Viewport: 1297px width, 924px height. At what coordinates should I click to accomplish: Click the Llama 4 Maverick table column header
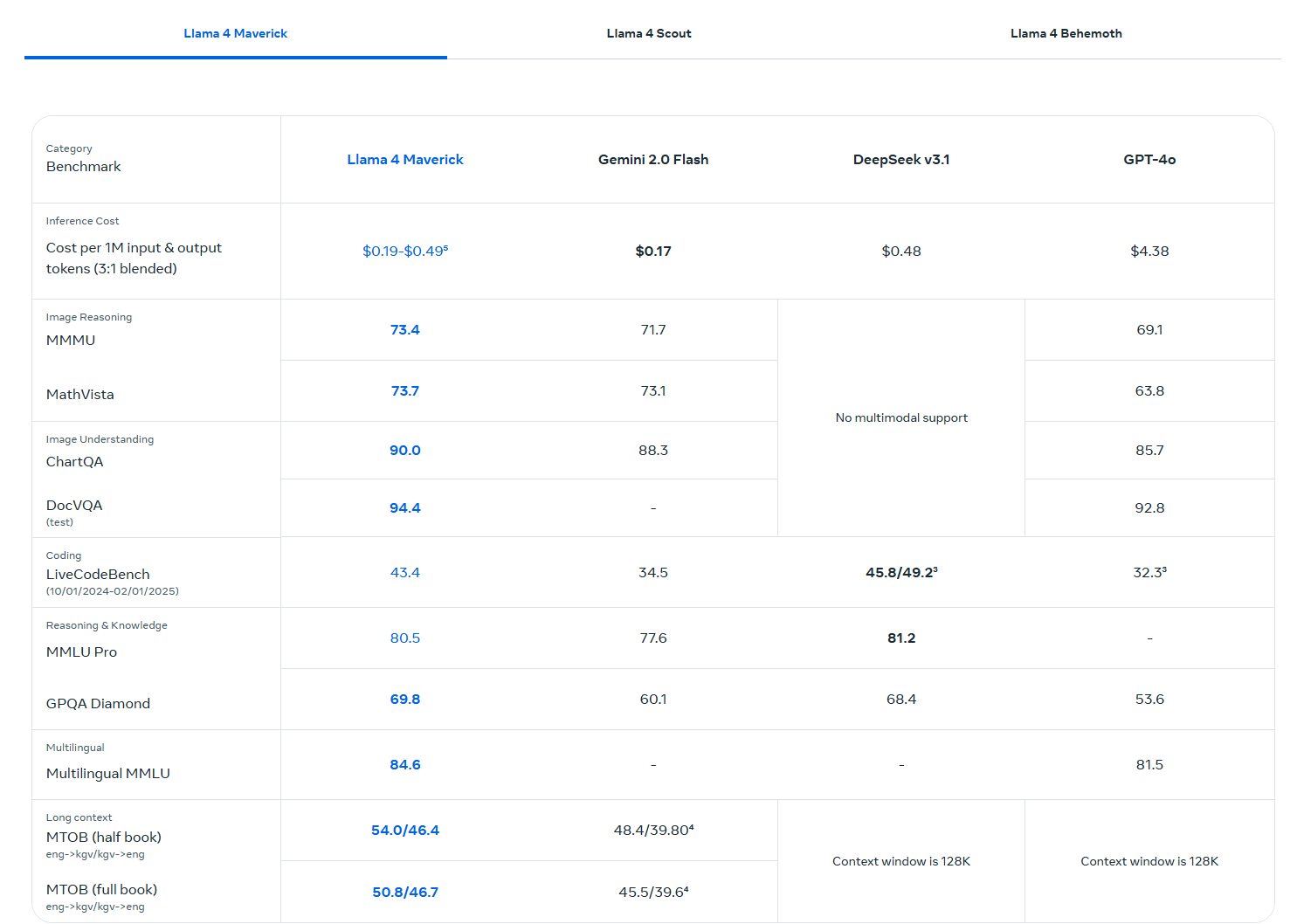click(x=404, y=159)
